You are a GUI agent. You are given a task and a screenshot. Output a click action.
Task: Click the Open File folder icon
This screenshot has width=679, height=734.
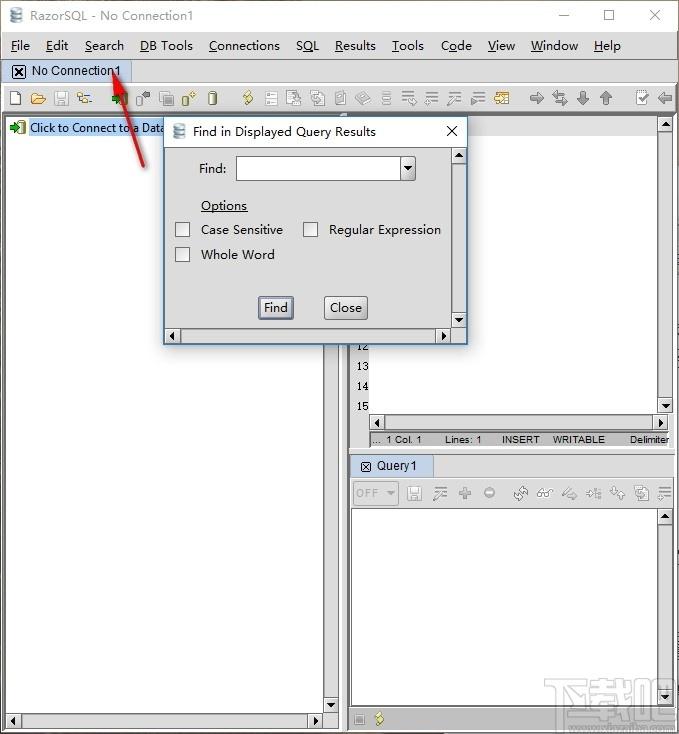click(38, 98)
